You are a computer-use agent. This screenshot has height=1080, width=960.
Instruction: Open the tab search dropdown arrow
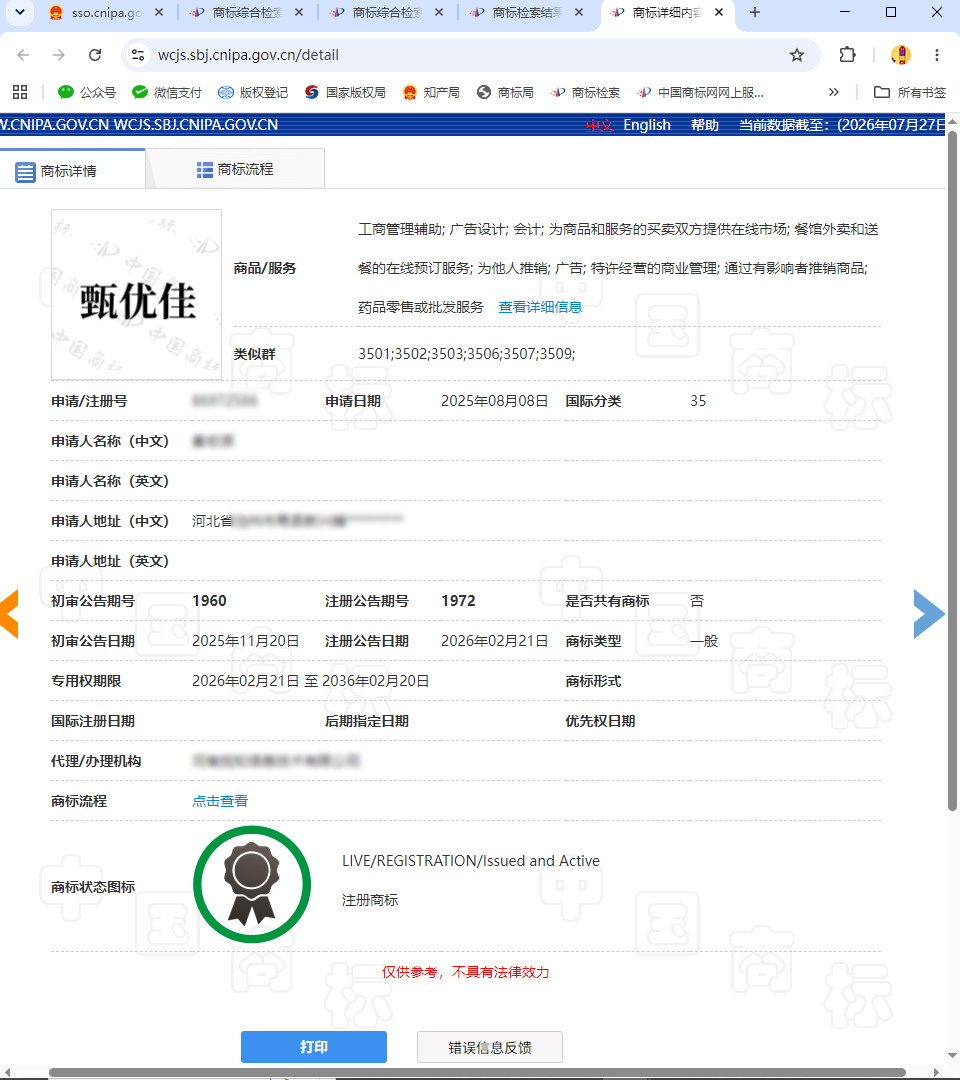coord(20,12)
